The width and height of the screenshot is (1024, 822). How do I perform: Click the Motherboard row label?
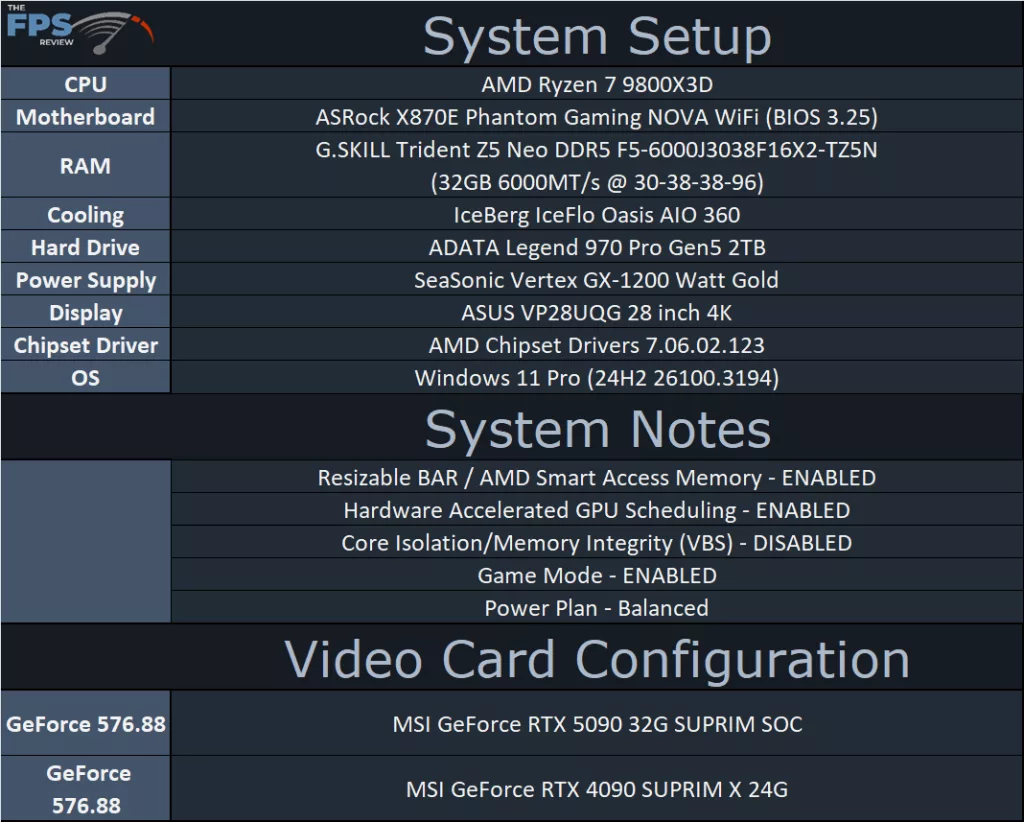point(86,117)
